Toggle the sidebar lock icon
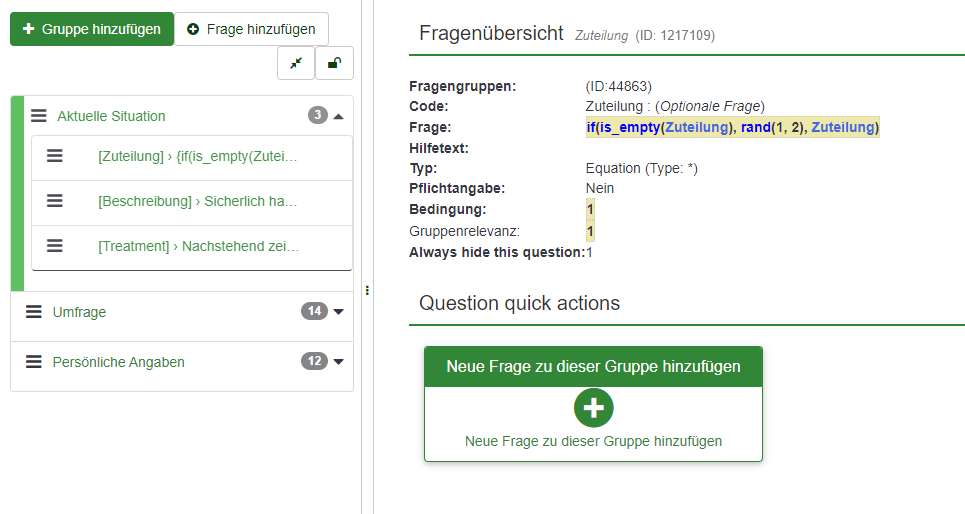 tap(334, 63)
